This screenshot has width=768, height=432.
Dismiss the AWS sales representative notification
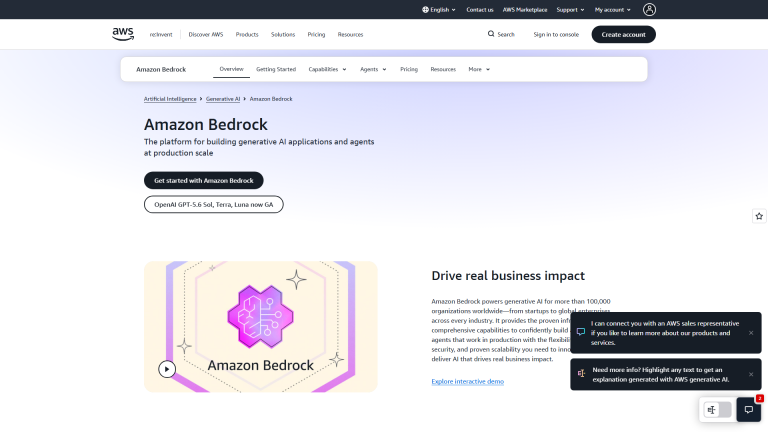click(x=751, y=333)
